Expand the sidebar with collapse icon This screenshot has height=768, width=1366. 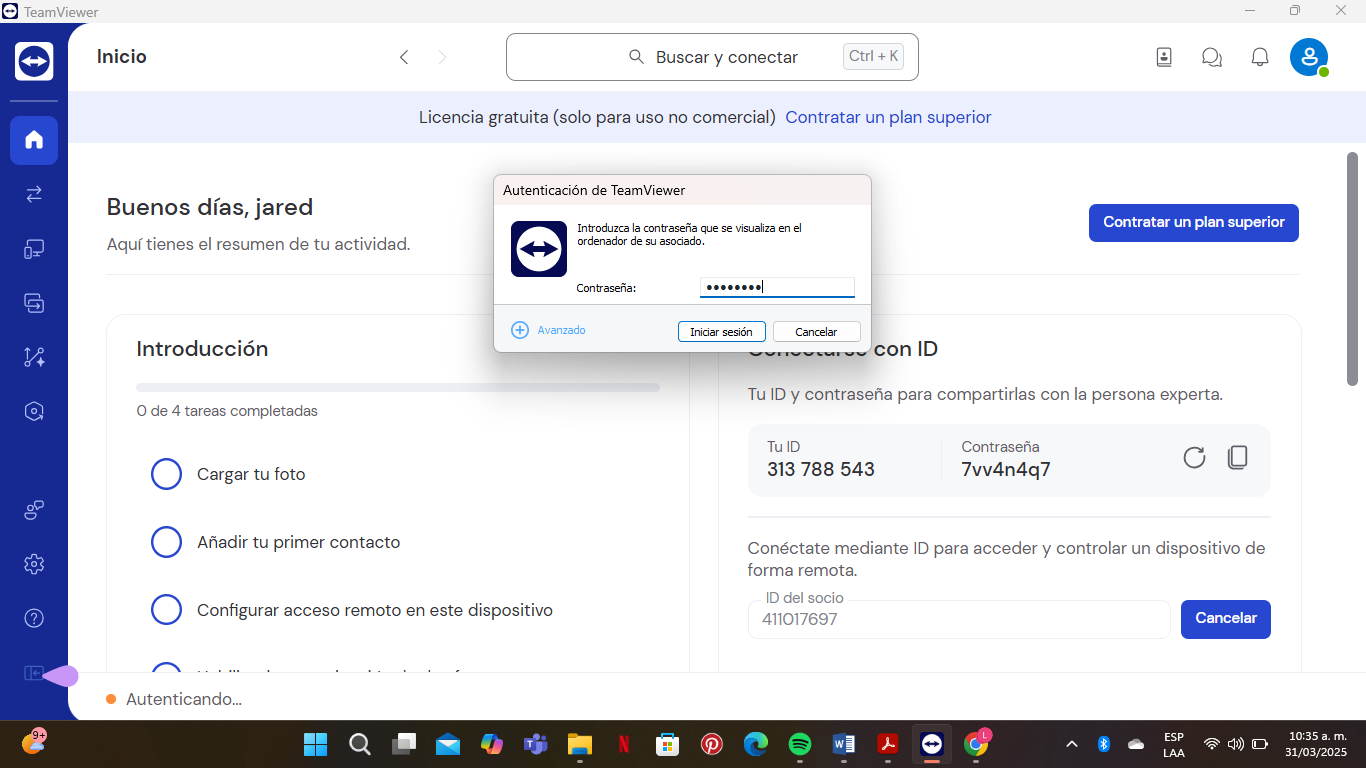(34, 673)
